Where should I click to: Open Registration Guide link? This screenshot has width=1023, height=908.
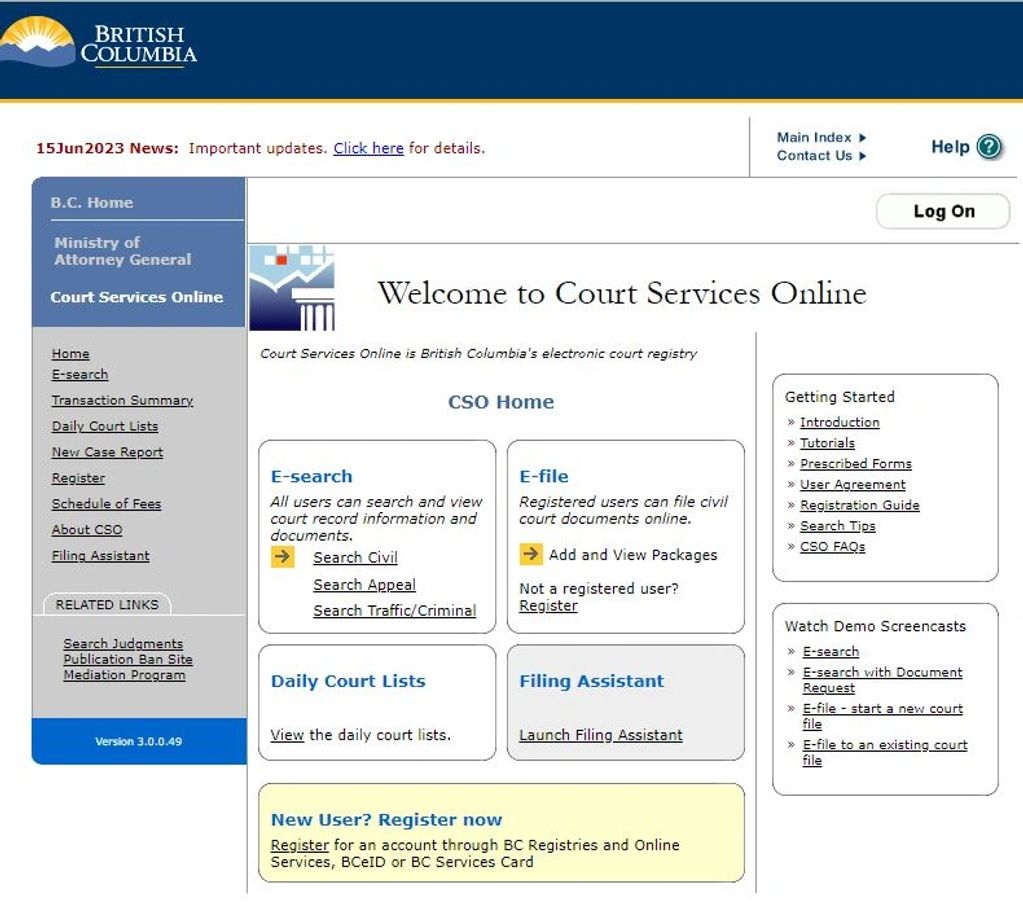(859, 506)
